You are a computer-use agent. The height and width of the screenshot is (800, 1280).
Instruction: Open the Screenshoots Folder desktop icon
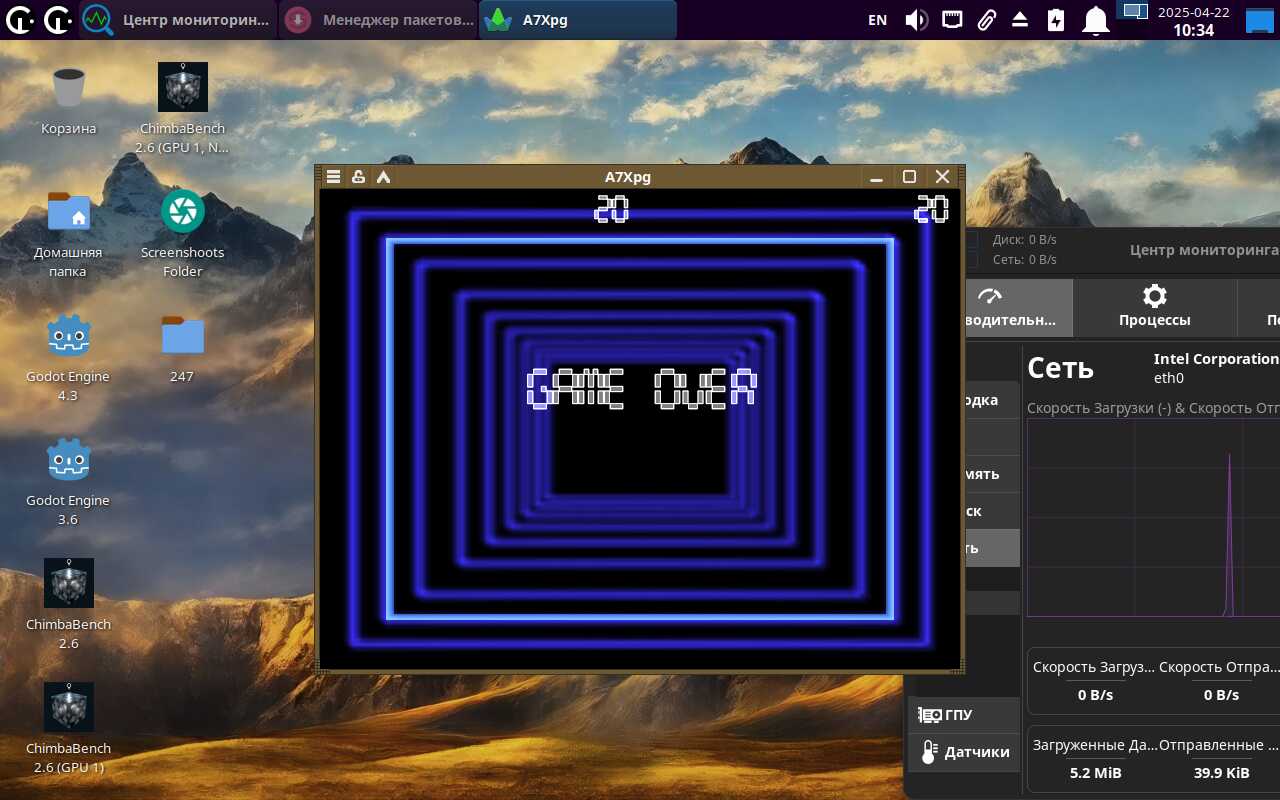coord(182,233)
